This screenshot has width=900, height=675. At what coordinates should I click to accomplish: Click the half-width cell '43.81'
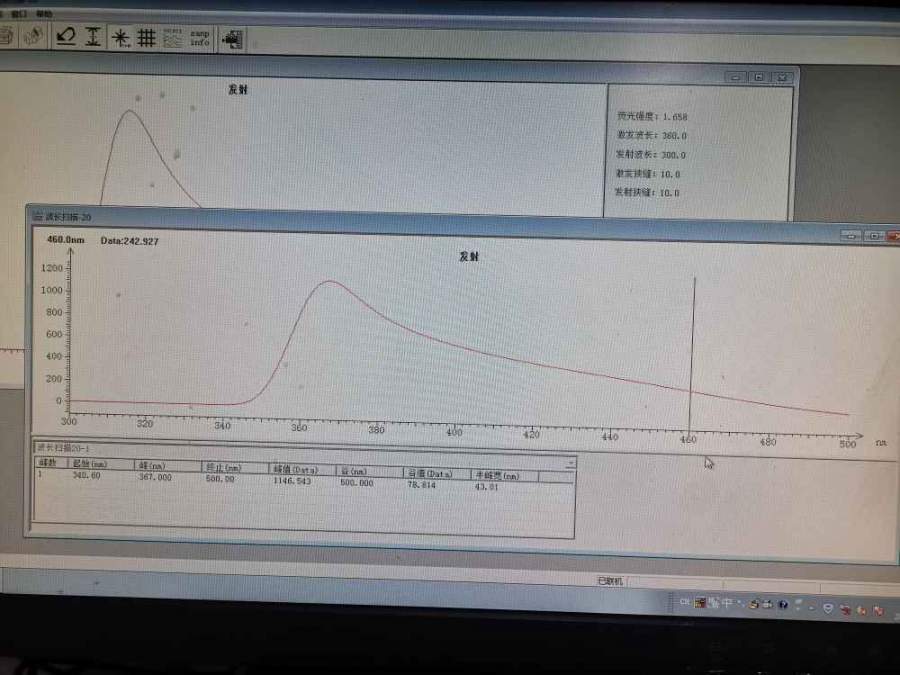487,487
